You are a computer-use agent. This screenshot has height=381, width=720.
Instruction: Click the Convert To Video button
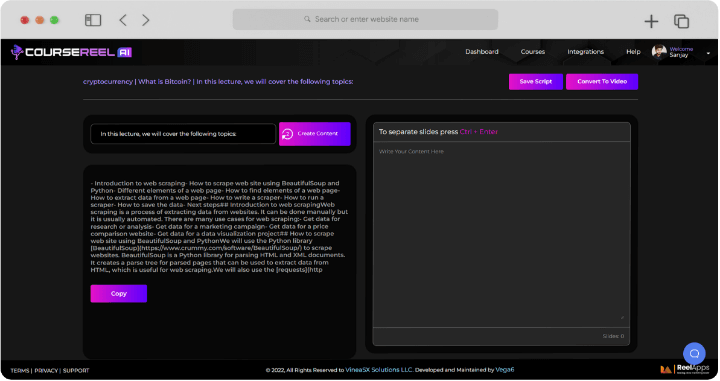[x=602, y=82]
